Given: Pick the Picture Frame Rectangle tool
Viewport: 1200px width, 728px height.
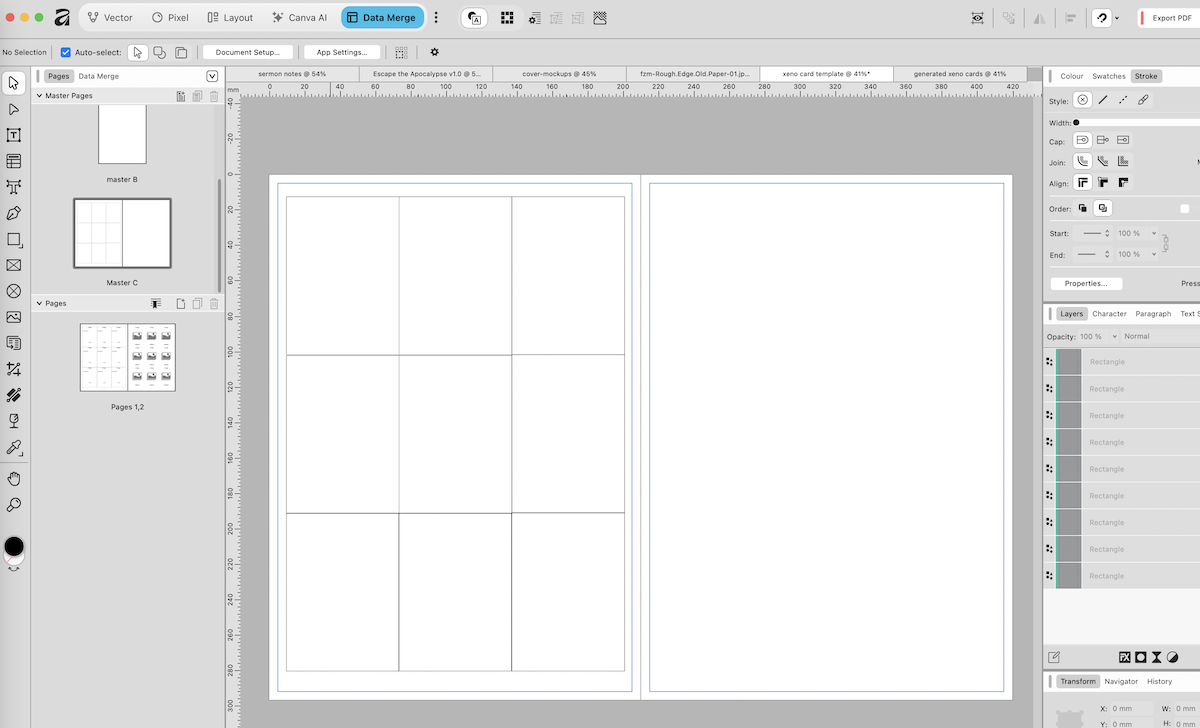Looking at the screenshot, I should point(14,265).
